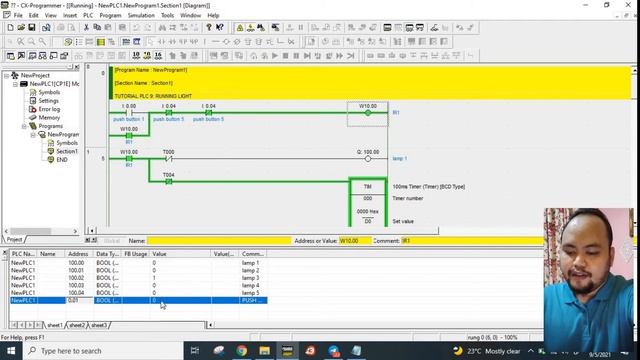Viewport: 640px width, 360px height.
Task: Click the Name input field
Action: pyautogui.click(x=219, y=241)
